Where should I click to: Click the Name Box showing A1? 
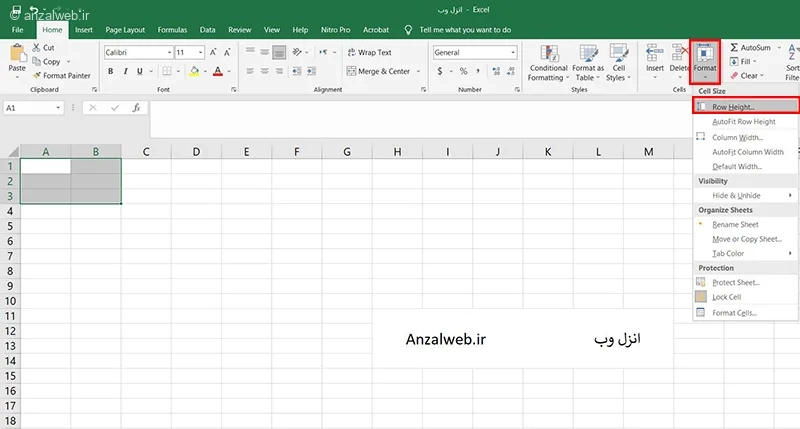point(34,108)
